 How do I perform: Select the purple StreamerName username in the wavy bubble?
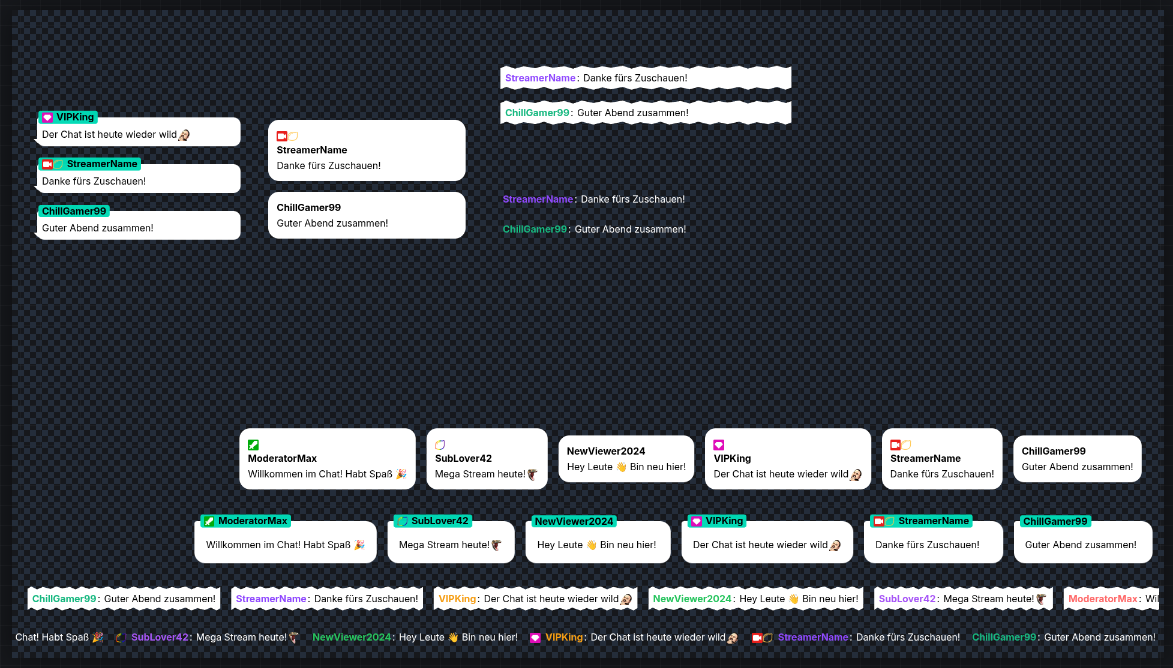(x=540, y=77)
